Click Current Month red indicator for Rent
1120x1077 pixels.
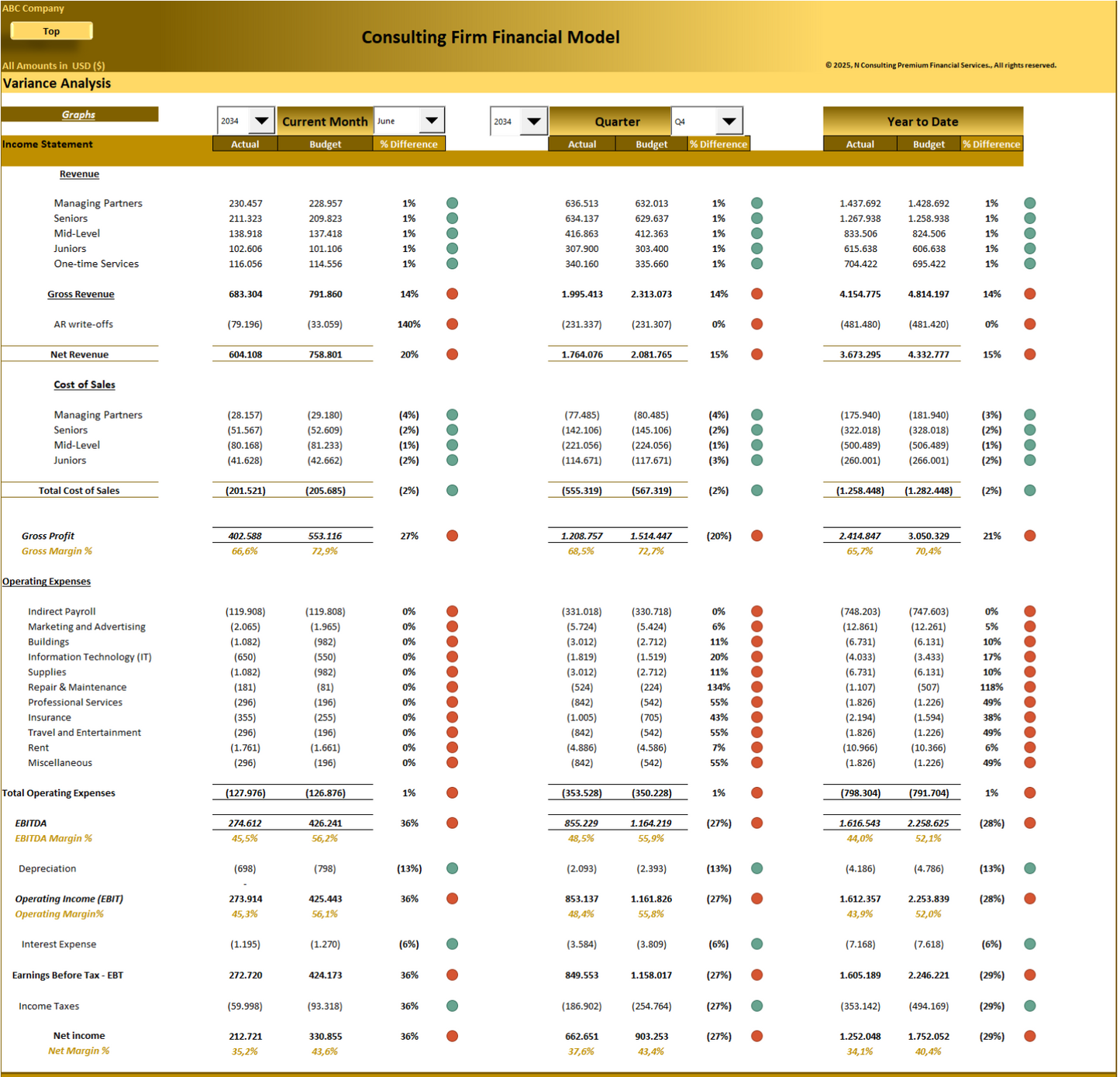click(453, 747)
